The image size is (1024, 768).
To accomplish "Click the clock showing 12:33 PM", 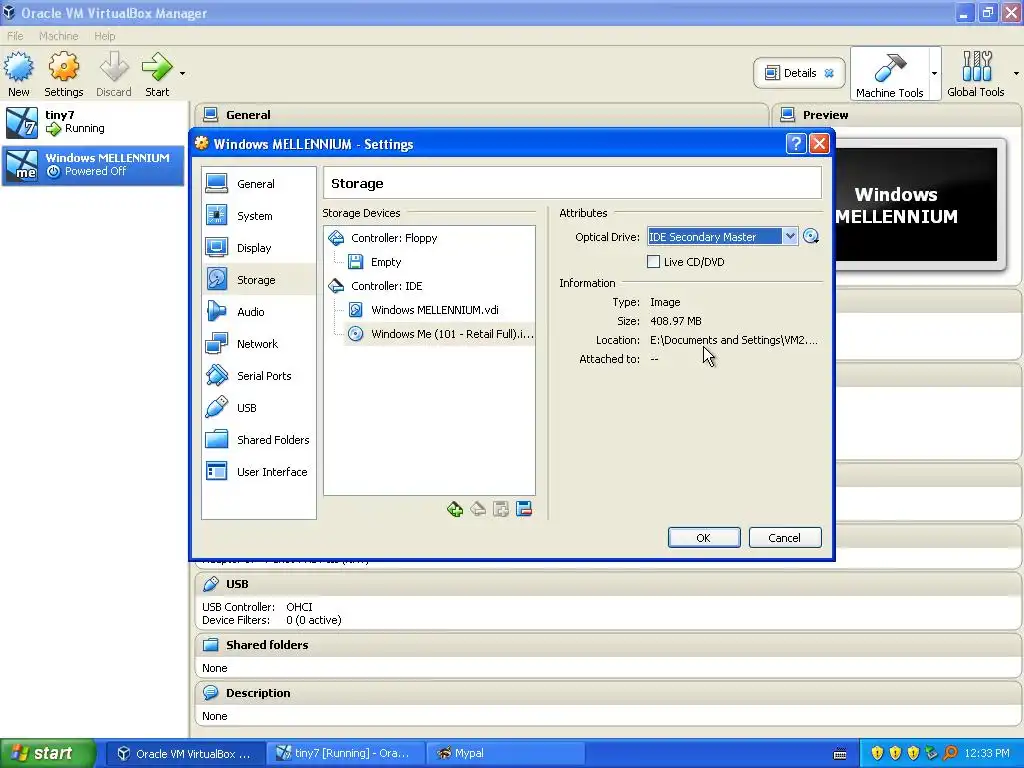I will tap(987, 754).
